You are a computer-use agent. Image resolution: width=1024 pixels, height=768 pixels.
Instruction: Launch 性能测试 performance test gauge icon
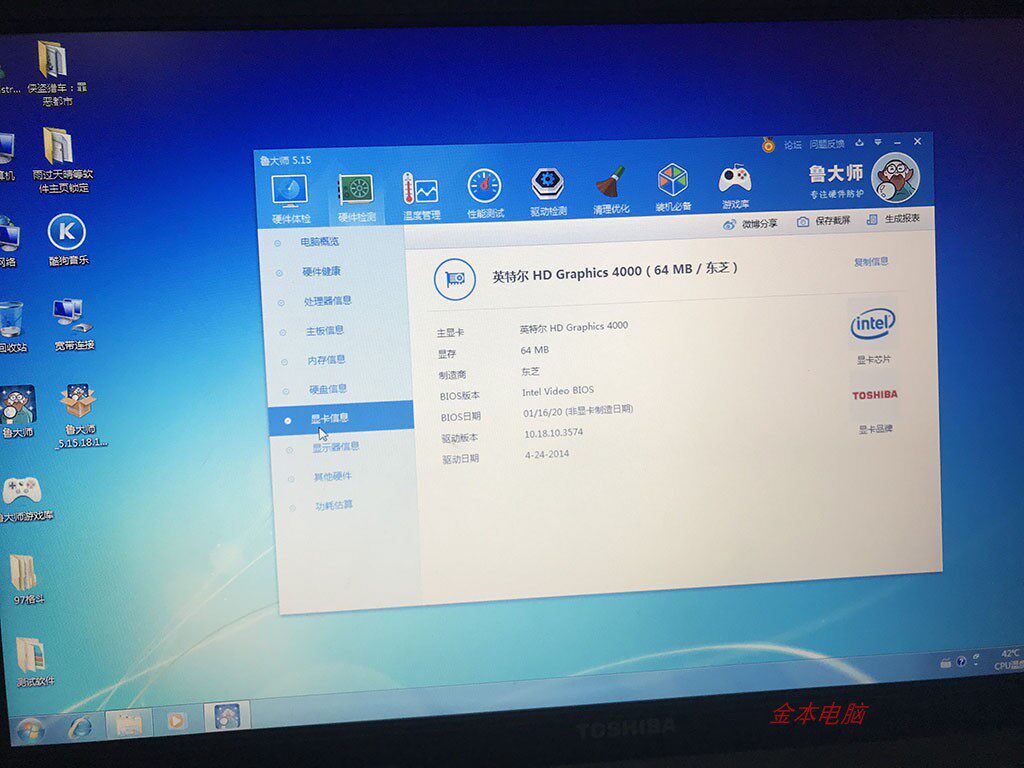(485, 193)
